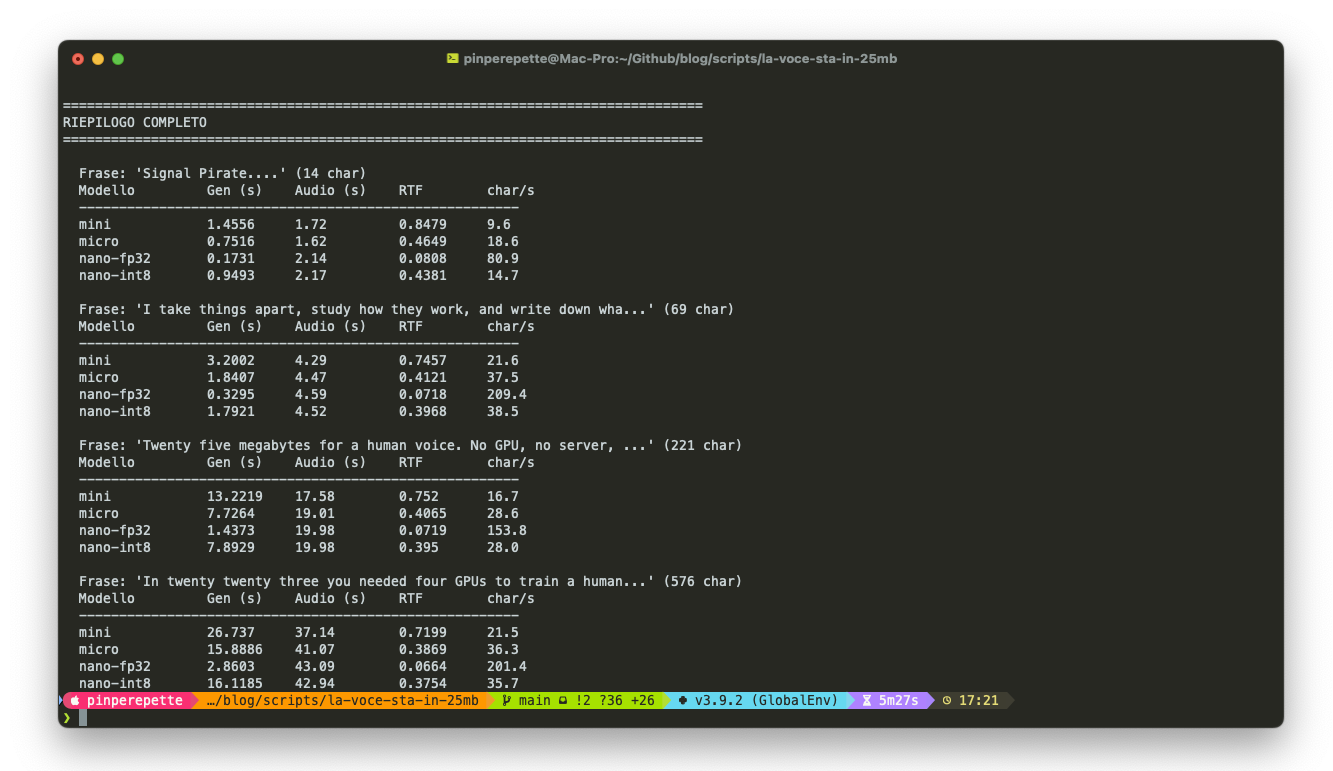The width and height of the screenshot is (1333, 771).
Task: Click the RIEPILOGO COMPLETO header line
Action: (x=135, y=121)
